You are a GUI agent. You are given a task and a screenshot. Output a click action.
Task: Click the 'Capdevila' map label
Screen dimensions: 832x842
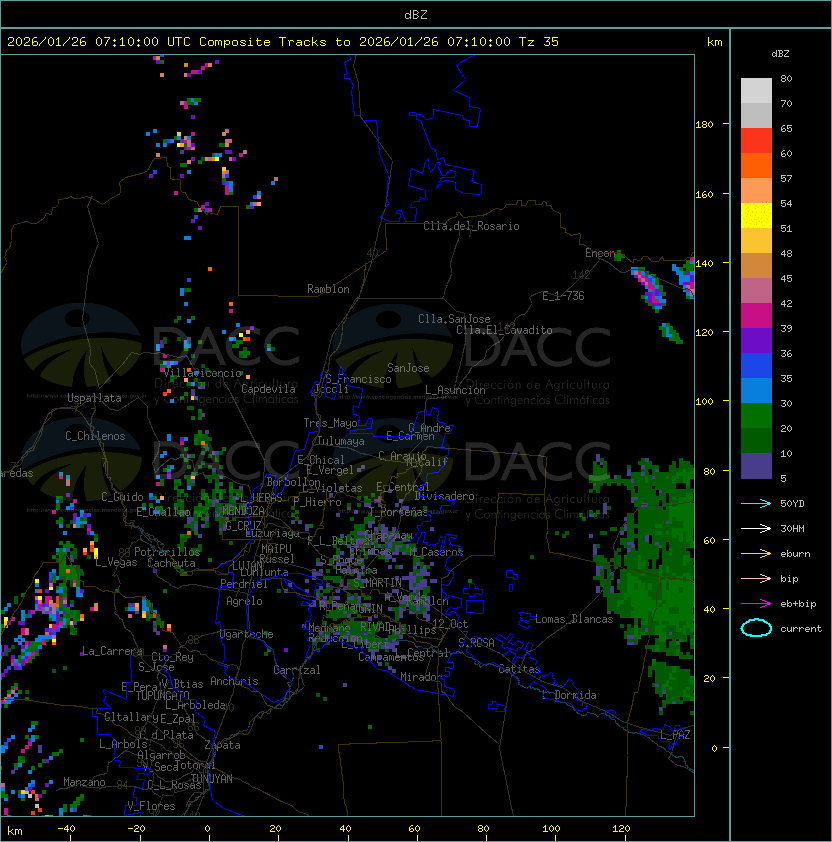268,389
